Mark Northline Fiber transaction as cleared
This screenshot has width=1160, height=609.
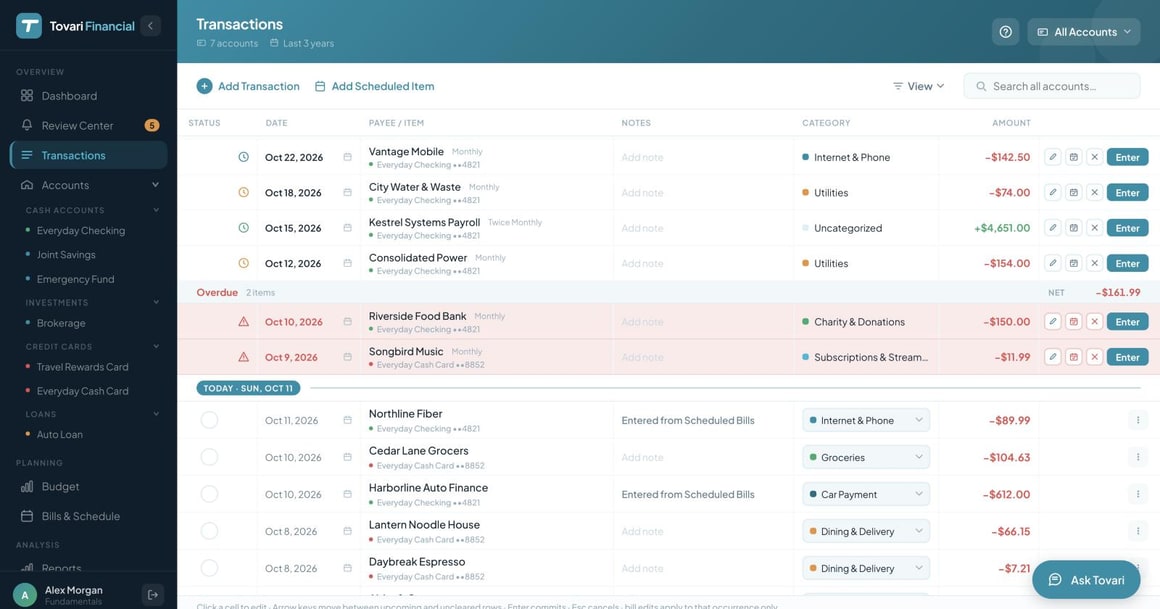[x=209, y=420]
